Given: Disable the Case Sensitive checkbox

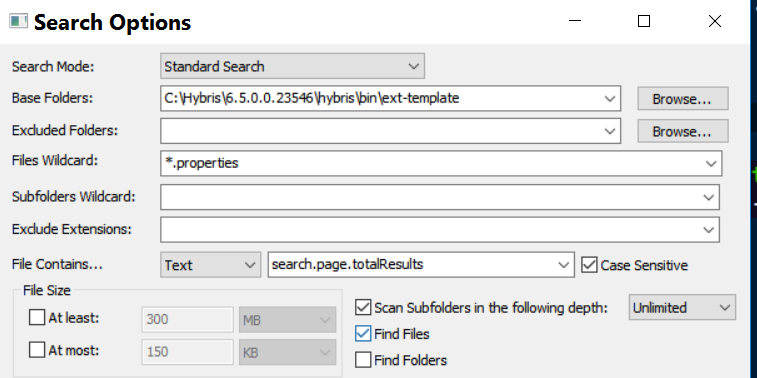Looking at the screenshot, I should tap(589, 265).
